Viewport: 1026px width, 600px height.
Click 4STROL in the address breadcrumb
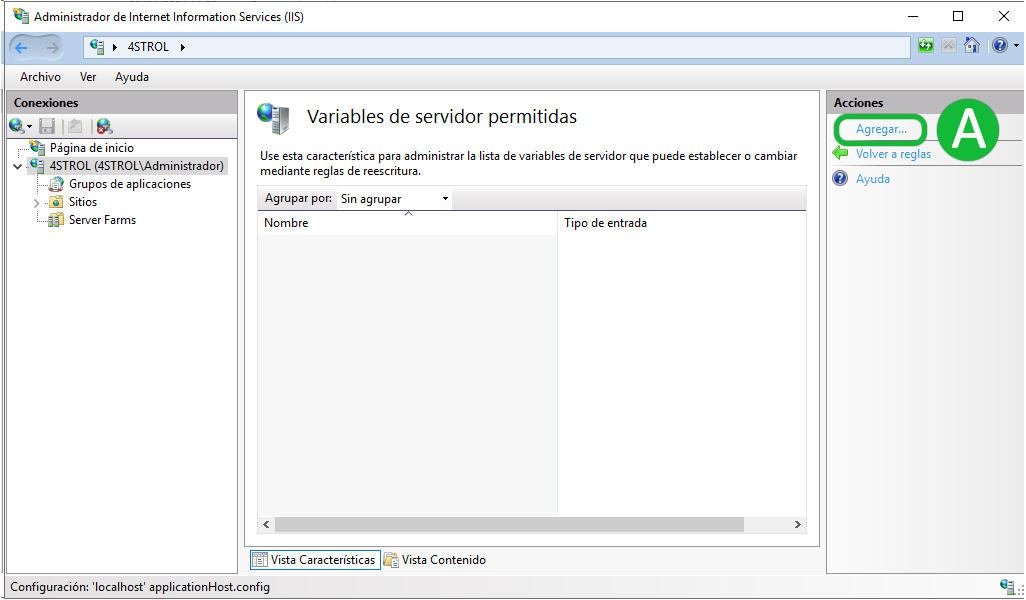pyautogui.click(x=148, y=47)
